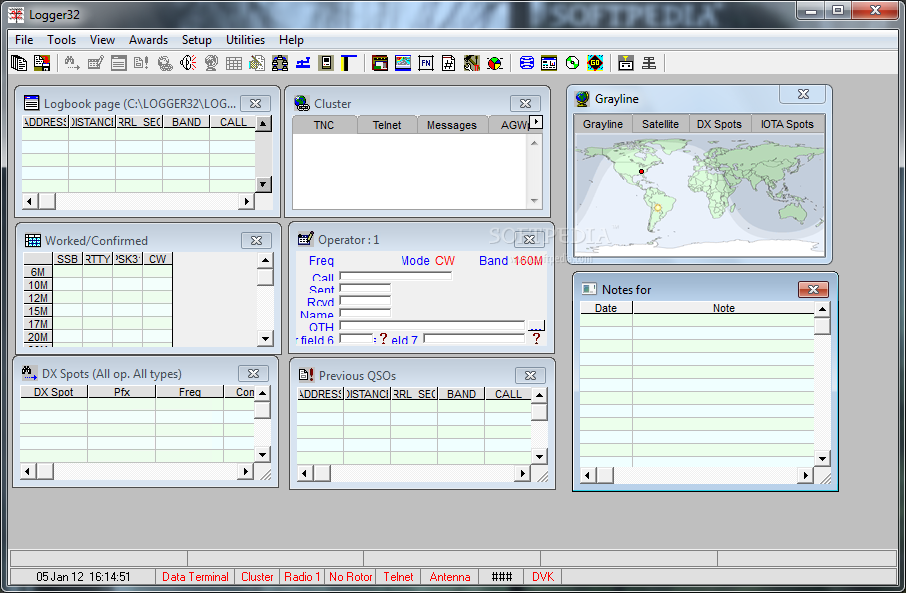This screenshot has height=593, width=906.
Task: Click into the Name input field
Action: point(365,313)
